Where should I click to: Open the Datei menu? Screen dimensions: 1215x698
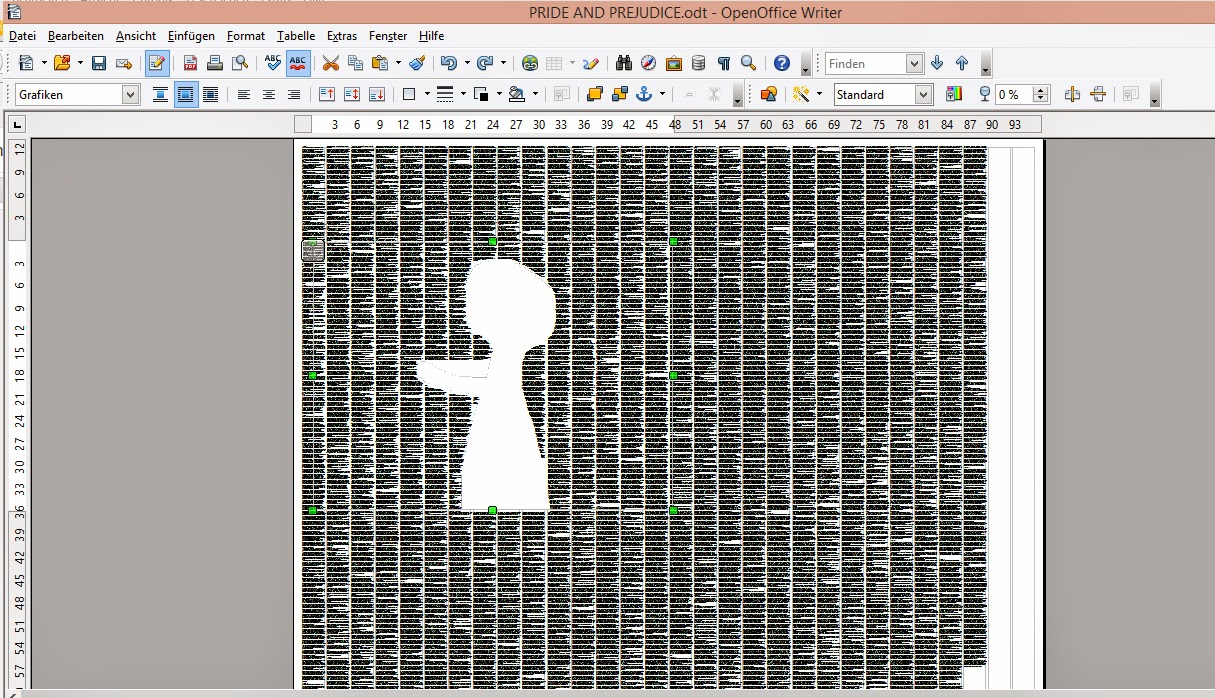(22, 36)
